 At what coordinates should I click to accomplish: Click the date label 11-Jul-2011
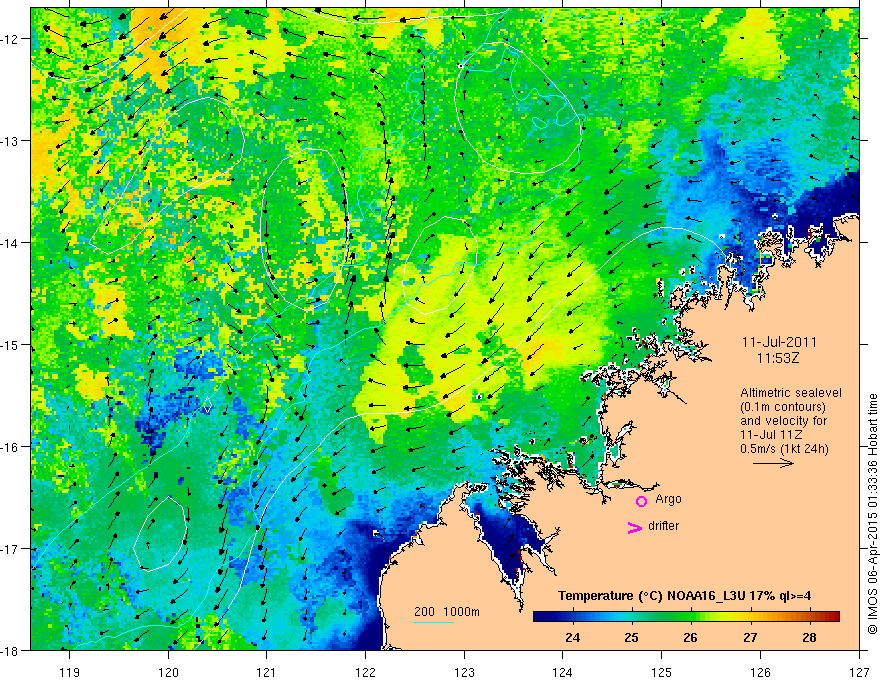780,342
